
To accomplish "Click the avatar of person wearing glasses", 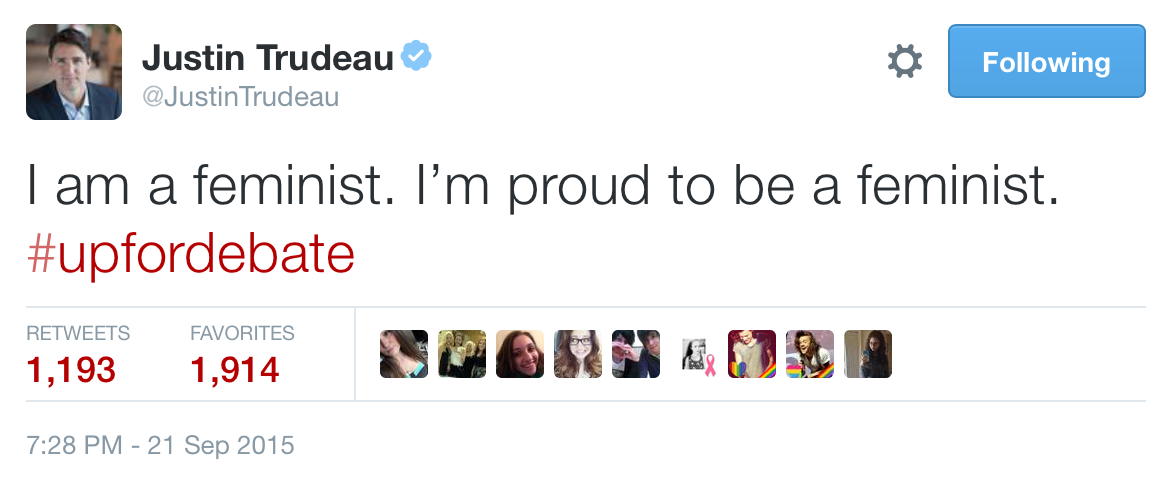I will pyautogui.click(x=578, y=354).
